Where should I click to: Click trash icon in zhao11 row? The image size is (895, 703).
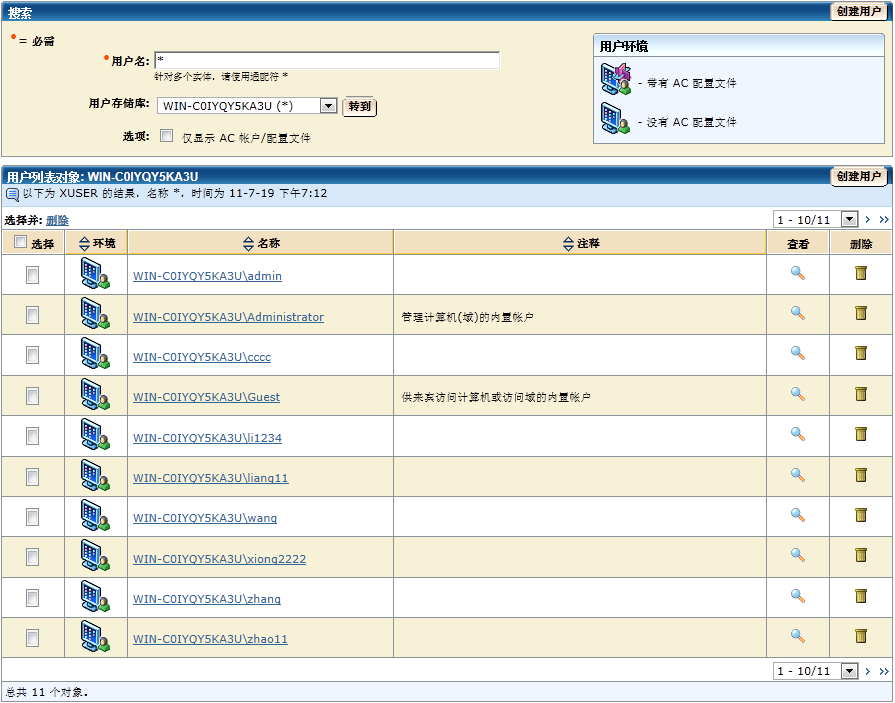(860, 636)
